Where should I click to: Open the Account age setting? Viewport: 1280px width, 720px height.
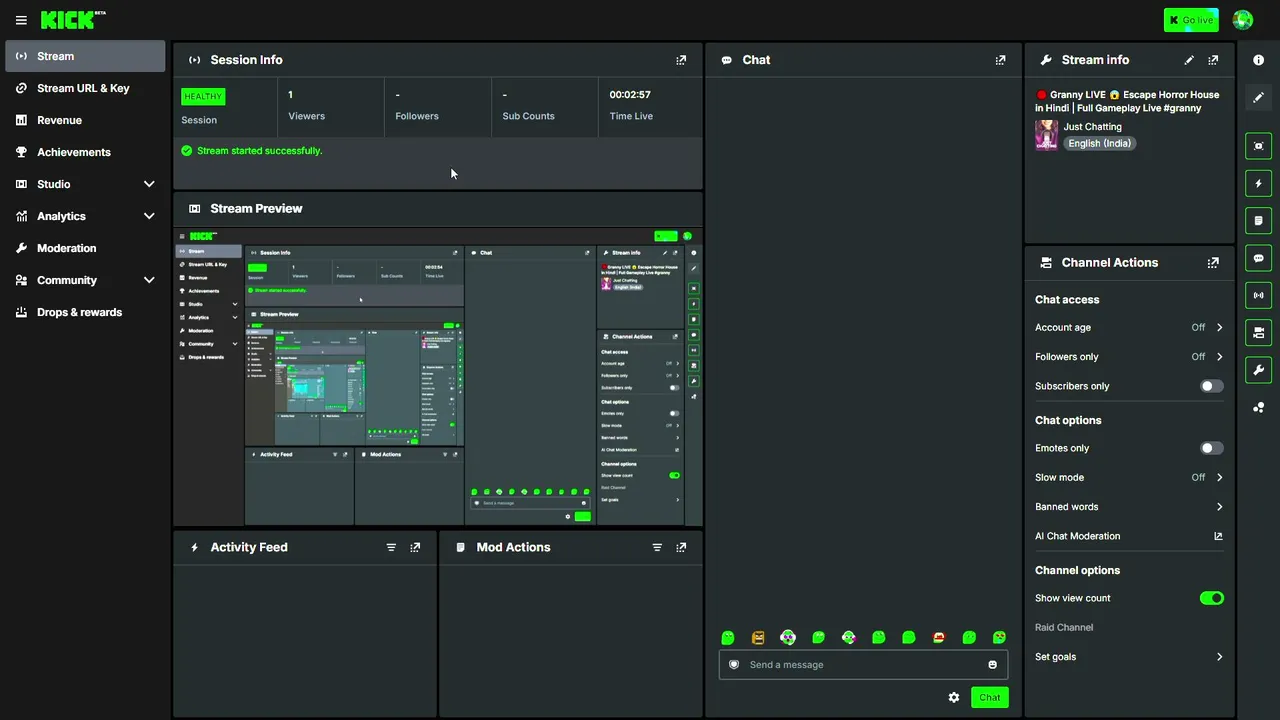tap(1129, 328)
